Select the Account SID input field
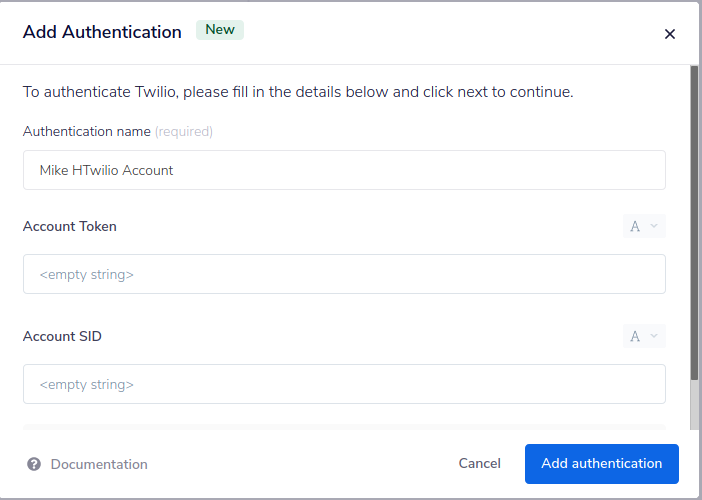 [344, 384]
